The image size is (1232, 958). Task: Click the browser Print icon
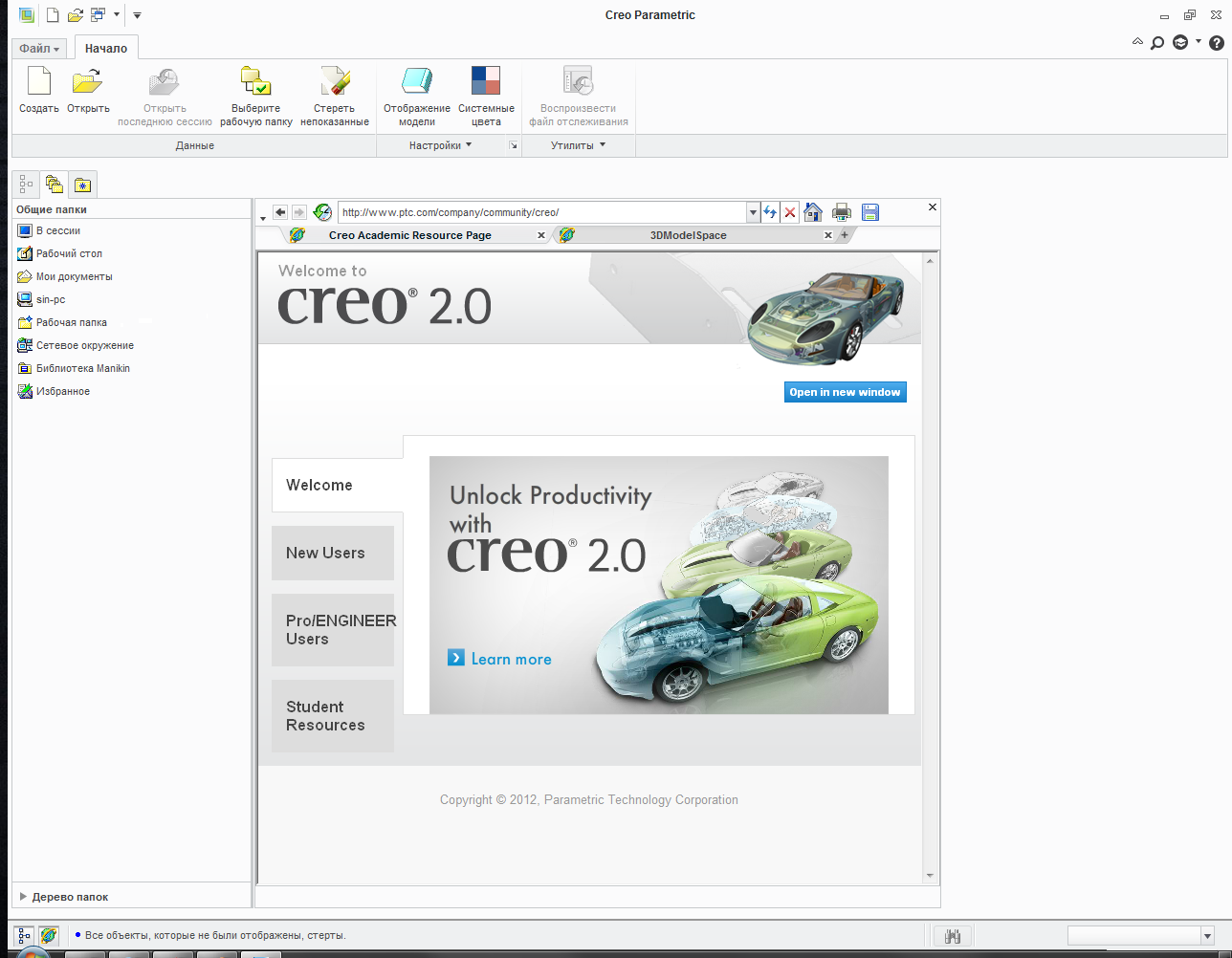click(842, 212)
